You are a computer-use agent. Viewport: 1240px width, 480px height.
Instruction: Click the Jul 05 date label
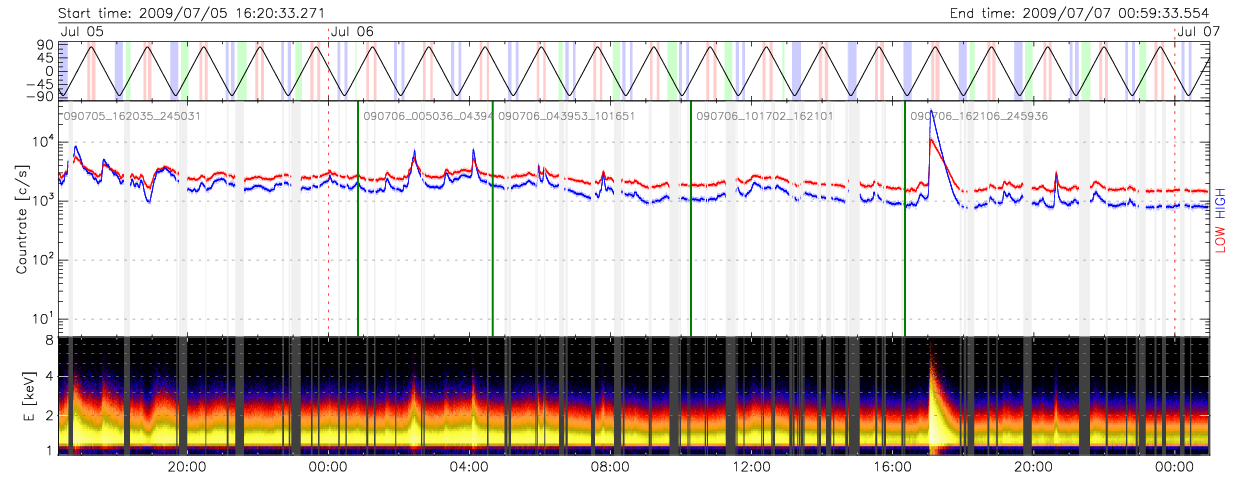coord(82,32)
